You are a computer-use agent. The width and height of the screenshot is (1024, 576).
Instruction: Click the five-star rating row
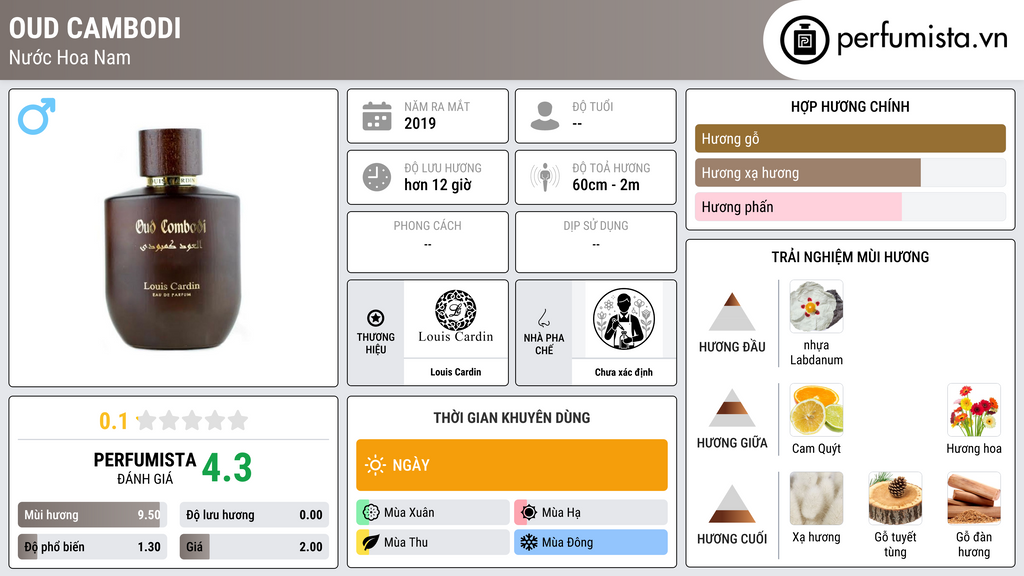(x=192, y=420)
